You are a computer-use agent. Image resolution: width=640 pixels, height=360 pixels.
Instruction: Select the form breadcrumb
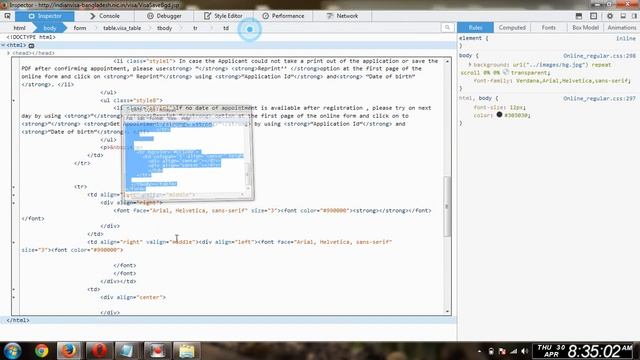tap(80, 28)
